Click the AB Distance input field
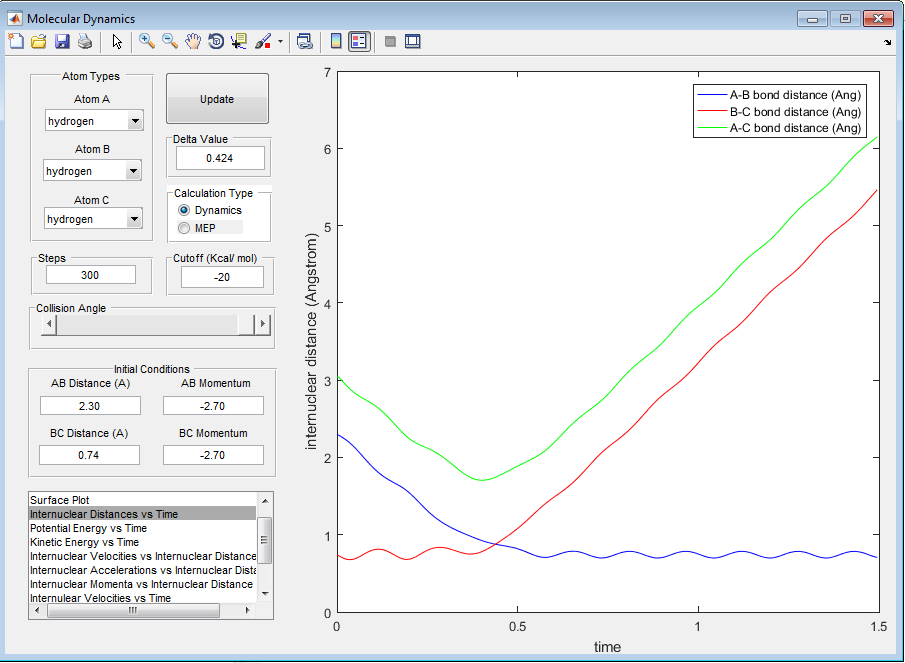 90,405
